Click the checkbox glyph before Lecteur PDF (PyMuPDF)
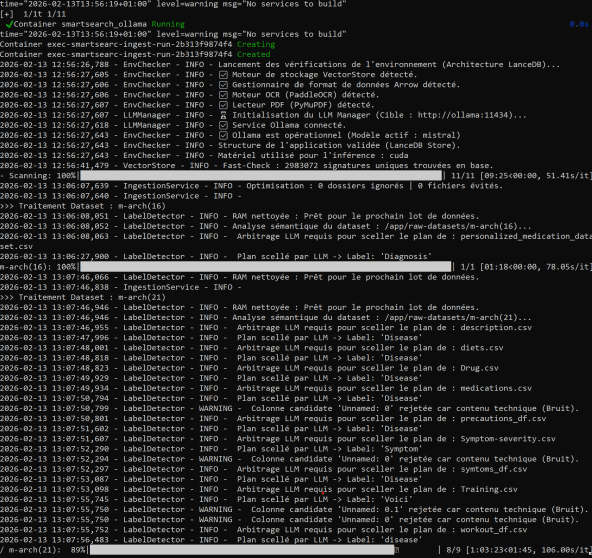592x558 pixels. tap(223, 105)
